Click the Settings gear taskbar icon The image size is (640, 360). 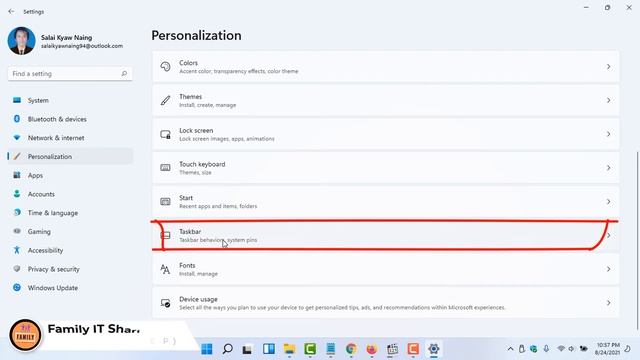[x=433, y=349]
